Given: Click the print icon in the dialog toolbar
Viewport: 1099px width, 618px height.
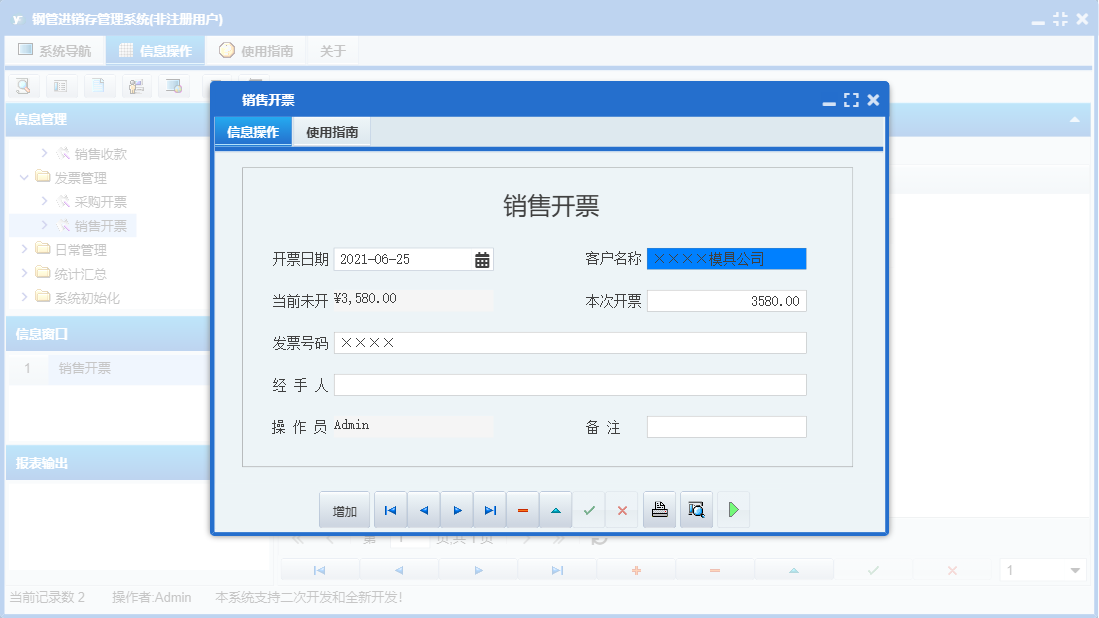Looking at the screenshot, I should click(x=659, y=509).
